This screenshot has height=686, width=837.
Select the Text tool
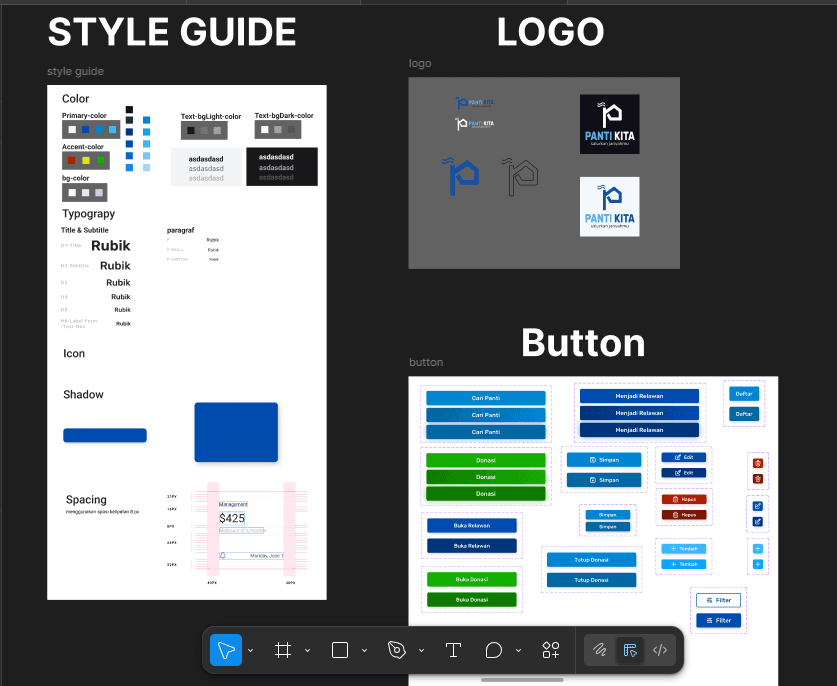453,650
